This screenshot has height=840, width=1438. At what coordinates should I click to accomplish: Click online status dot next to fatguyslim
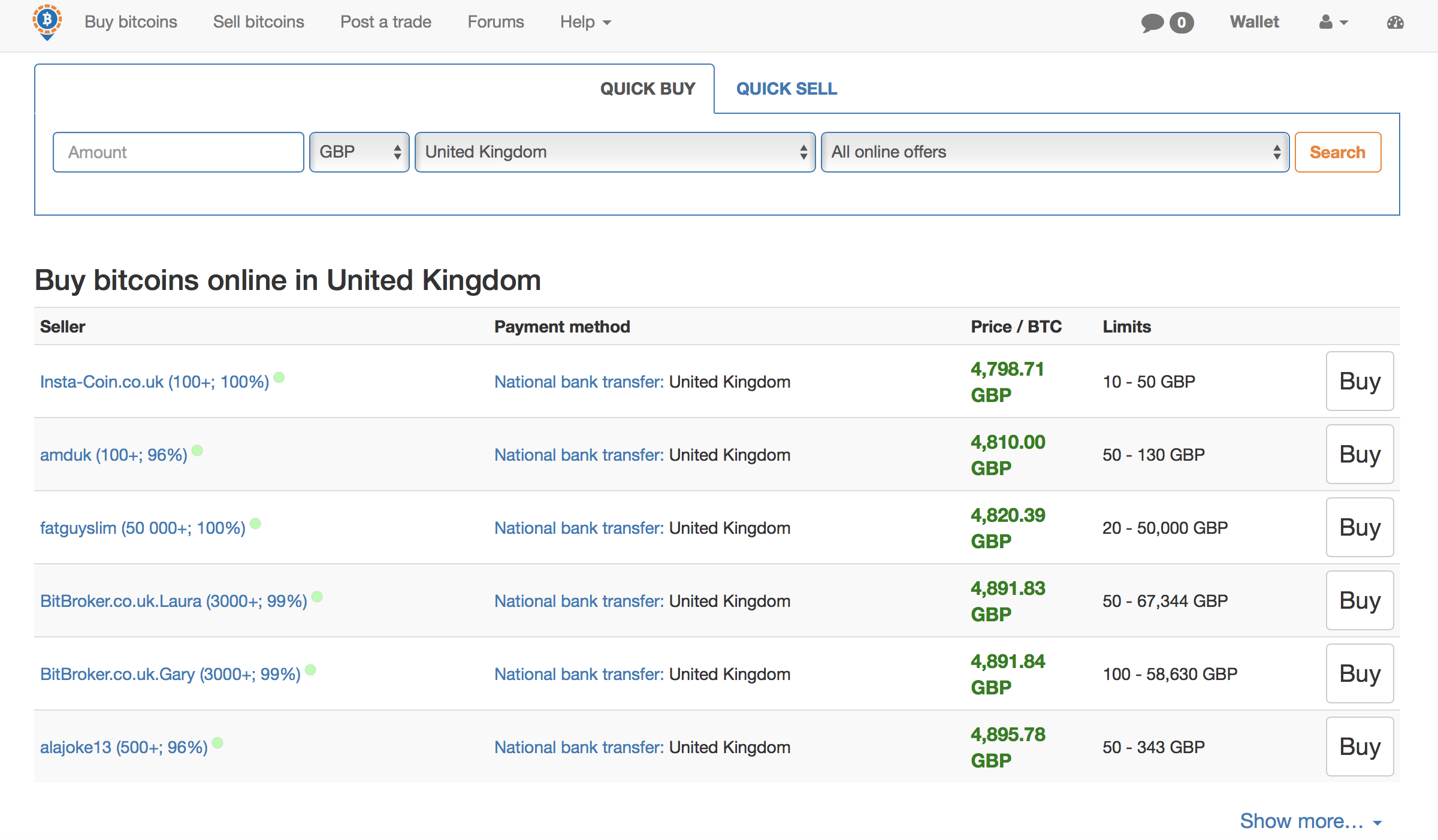(255, 523)
